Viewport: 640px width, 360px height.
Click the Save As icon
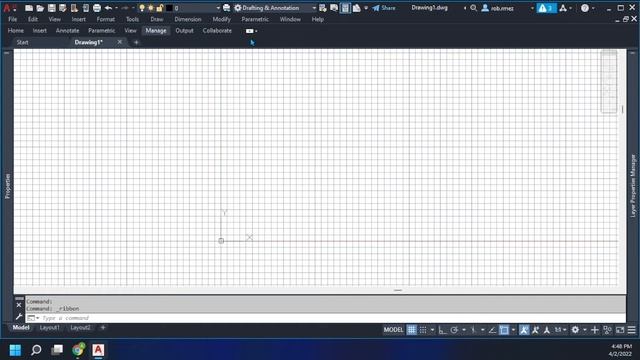pos(62,8)
